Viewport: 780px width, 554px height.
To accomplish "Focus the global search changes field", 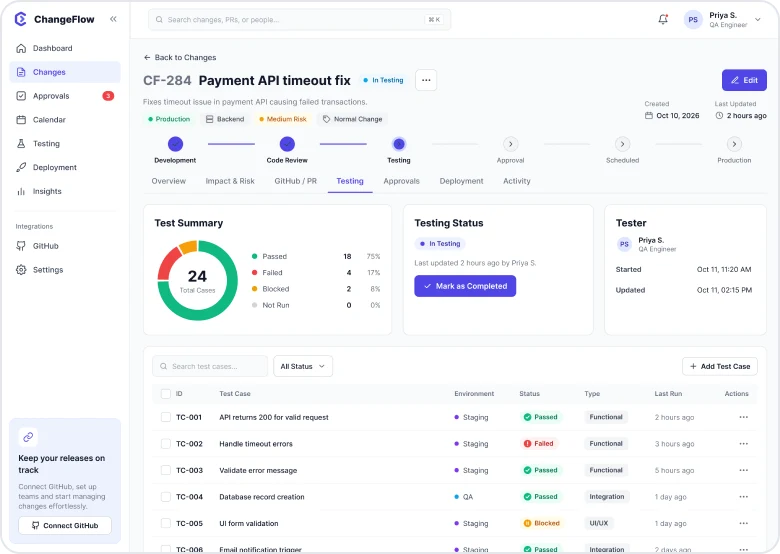I will pyautogui.click(x=299, y=20).
